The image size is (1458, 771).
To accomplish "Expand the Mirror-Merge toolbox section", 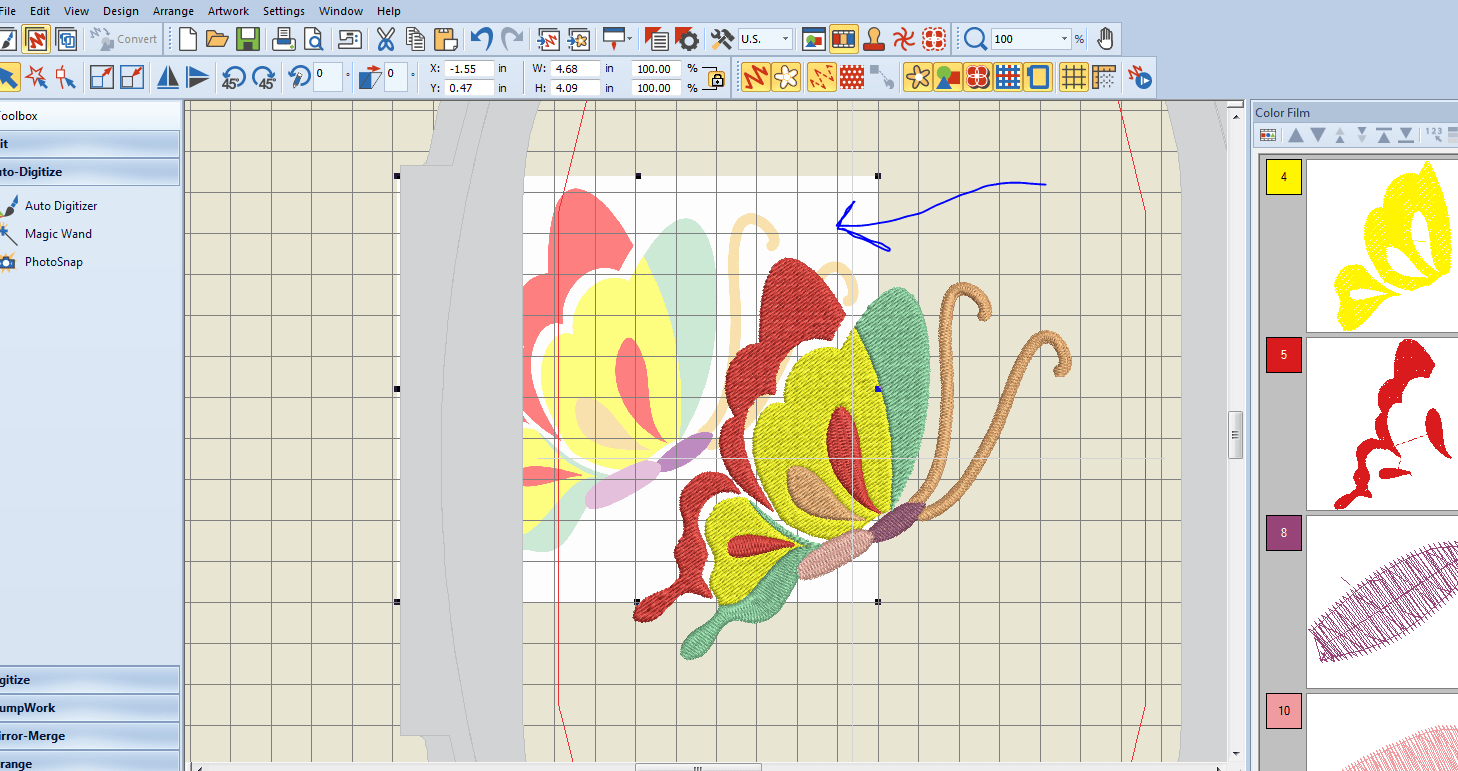I will (x=90, y=735).
